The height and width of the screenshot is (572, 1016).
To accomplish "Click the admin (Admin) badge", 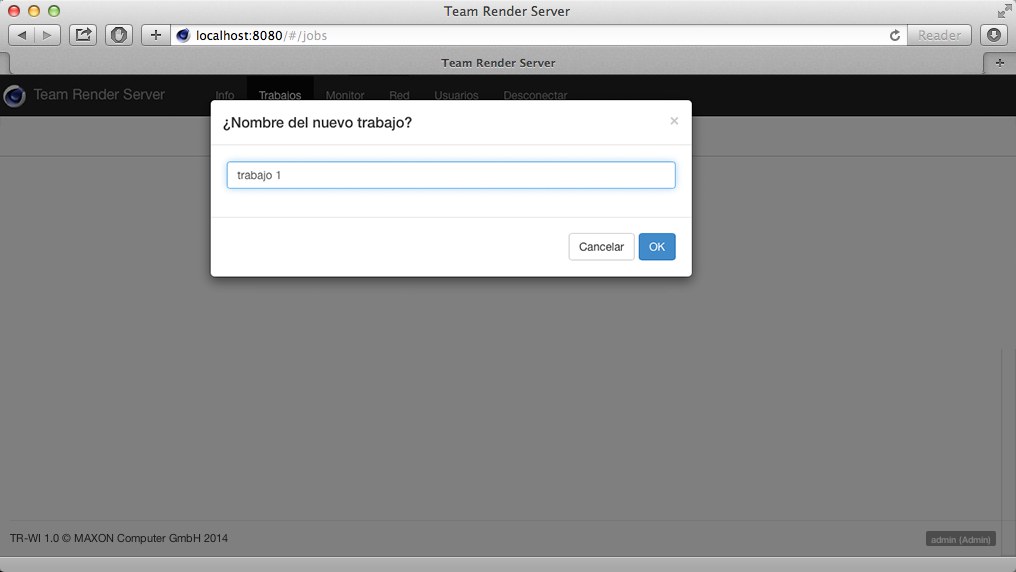I will pyautogui.click(x=960, y=539).
